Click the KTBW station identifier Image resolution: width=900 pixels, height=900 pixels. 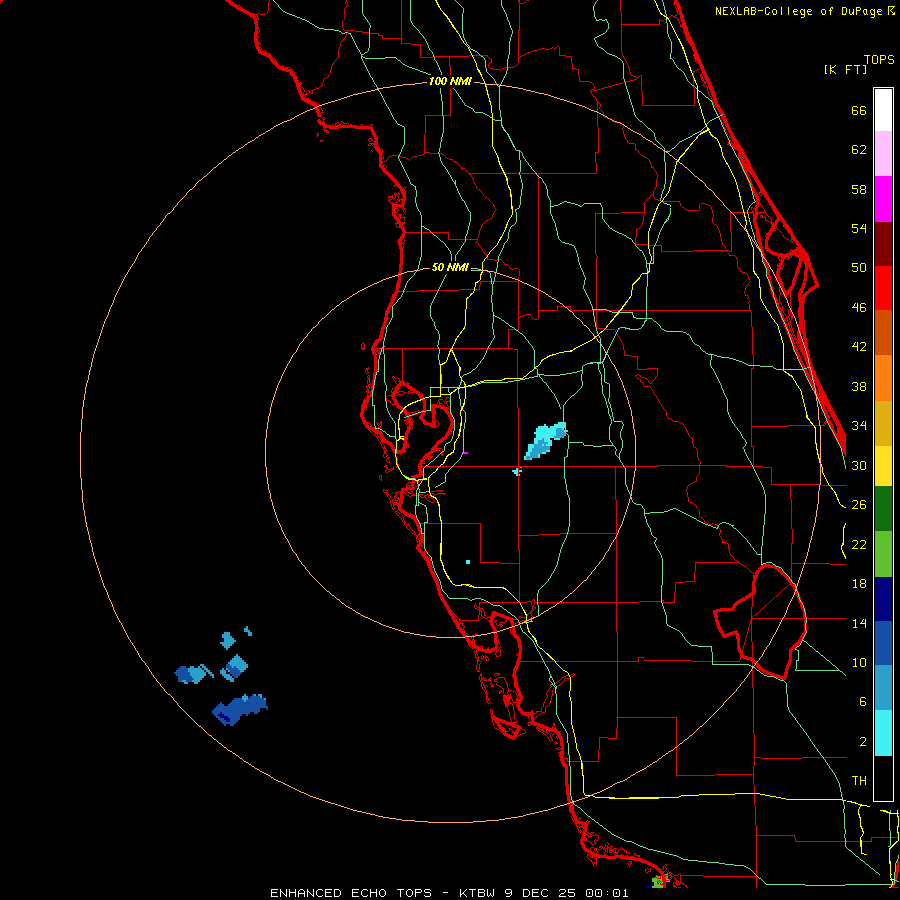coord(479,893)
